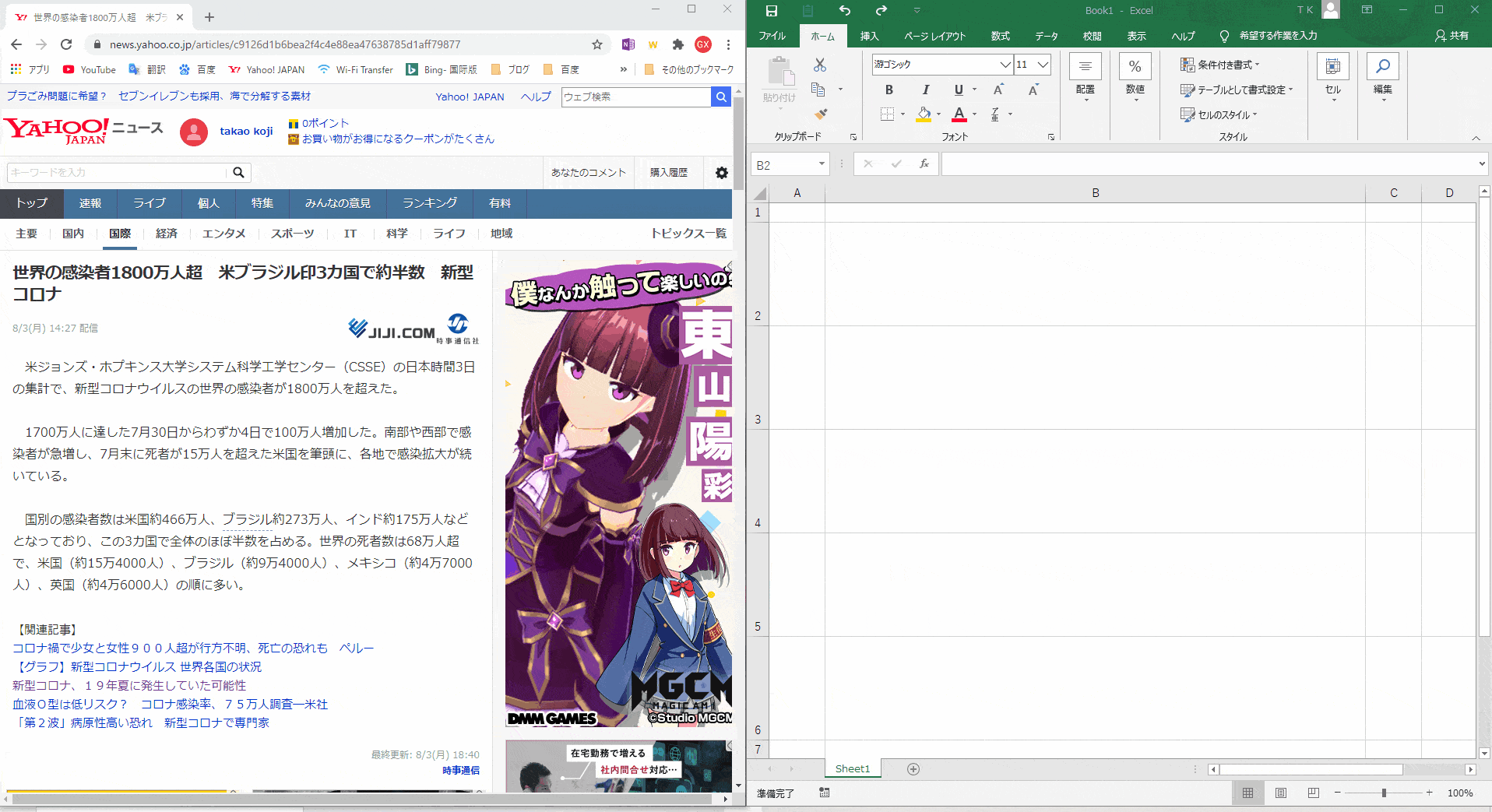This screenshot has width=1492, height=812.
Task: Select the Format Painter brush icon
Action: [x=822, y=114]
